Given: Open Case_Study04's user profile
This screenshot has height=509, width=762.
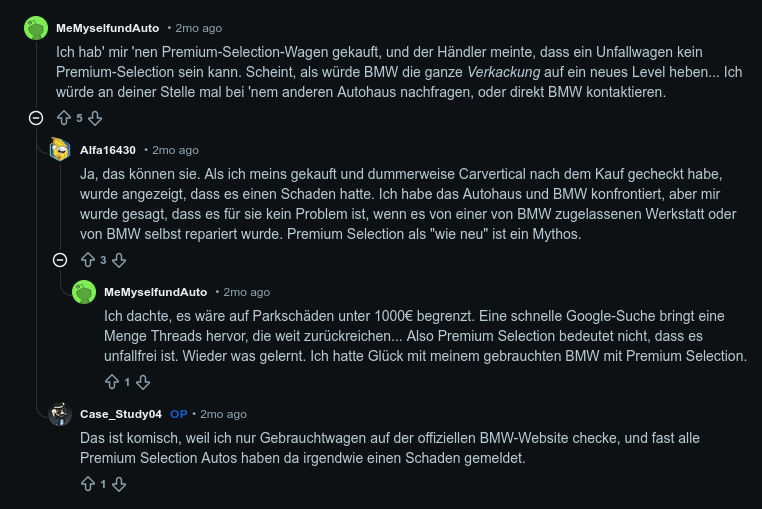Looking at the screenshot, I should click(x=121, y=414).
